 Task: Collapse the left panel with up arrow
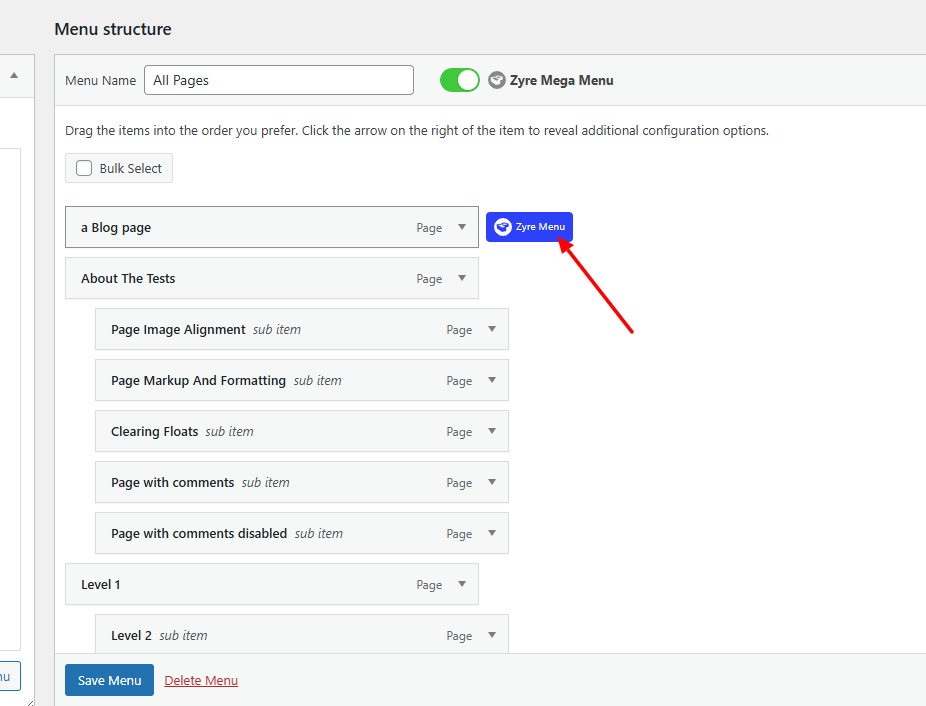(x=14, y=75)
